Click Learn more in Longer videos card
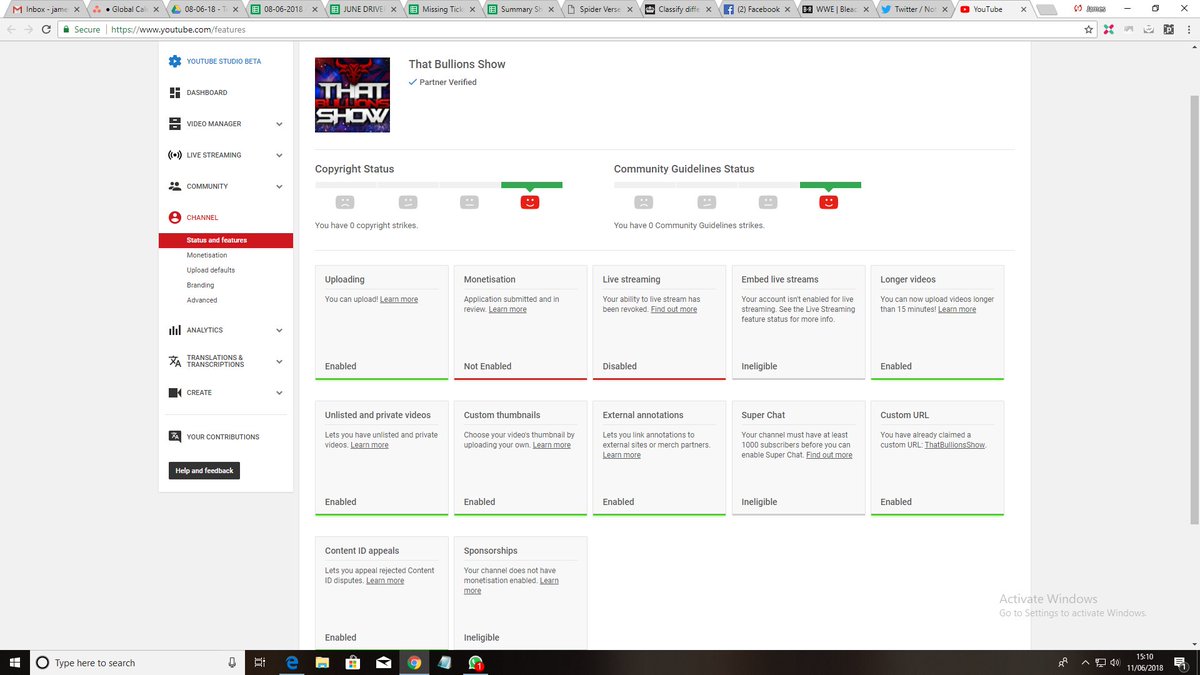The width and height of the screenshot is (1200, 675). click(x=957, y=310)
